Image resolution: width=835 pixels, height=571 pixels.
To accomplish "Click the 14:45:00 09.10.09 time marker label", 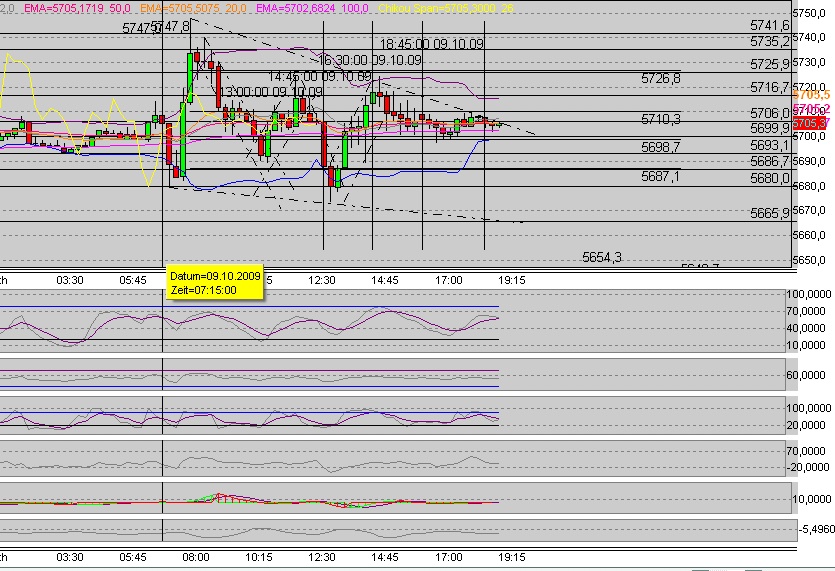I will point(320,76).
